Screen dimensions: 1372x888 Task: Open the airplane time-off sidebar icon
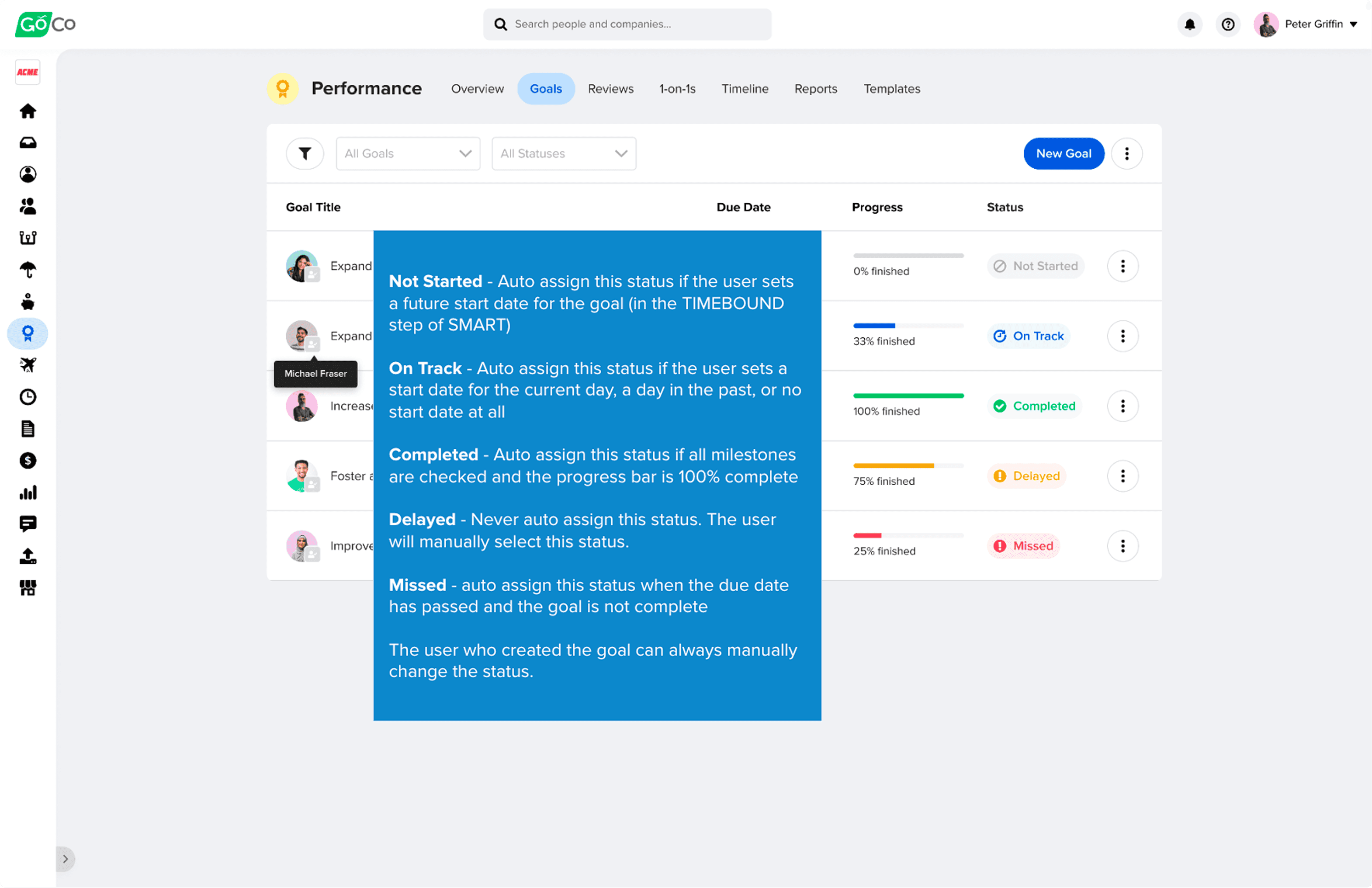(x=28, y=364)
